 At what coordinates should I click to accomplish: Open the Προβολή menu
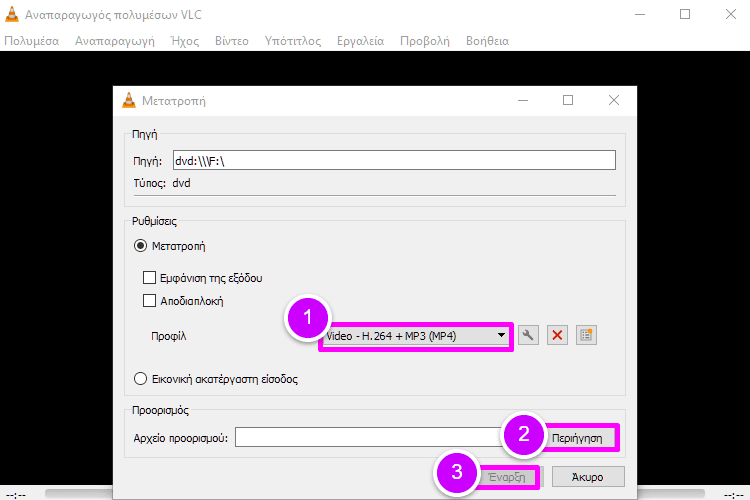[425, 41]
